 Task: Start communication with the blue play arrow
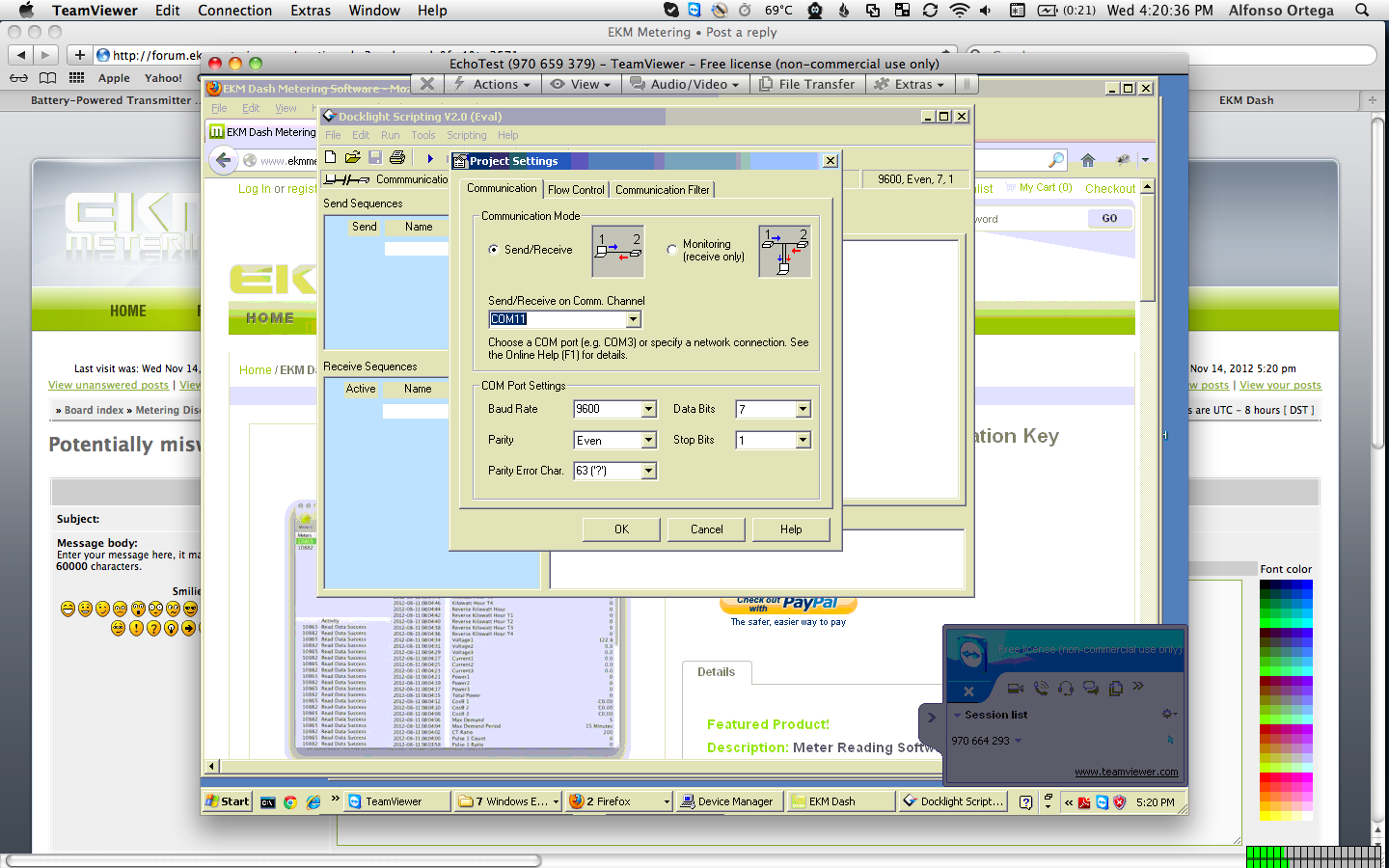430,158
